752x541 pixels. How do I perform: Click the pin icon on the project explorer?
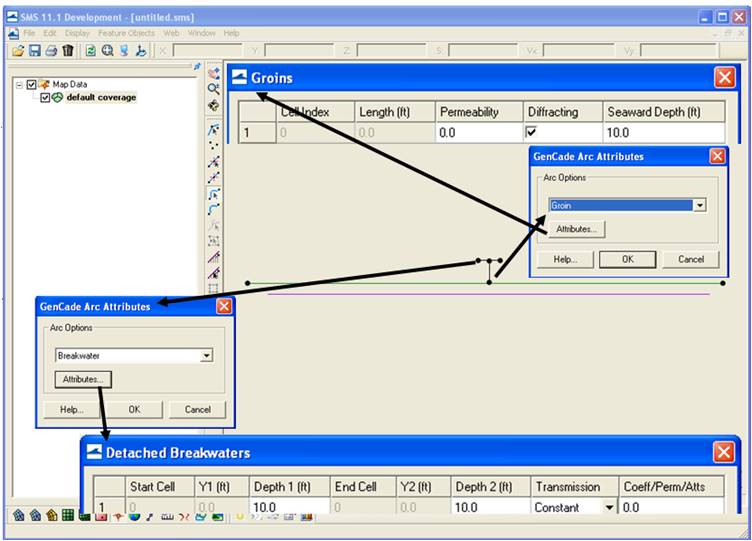(x=197, y=66)
